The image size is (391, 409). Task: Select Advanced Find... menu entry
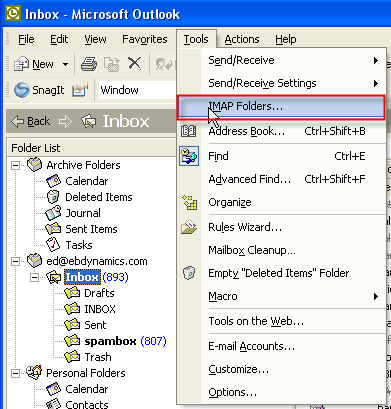coord(282,179)
